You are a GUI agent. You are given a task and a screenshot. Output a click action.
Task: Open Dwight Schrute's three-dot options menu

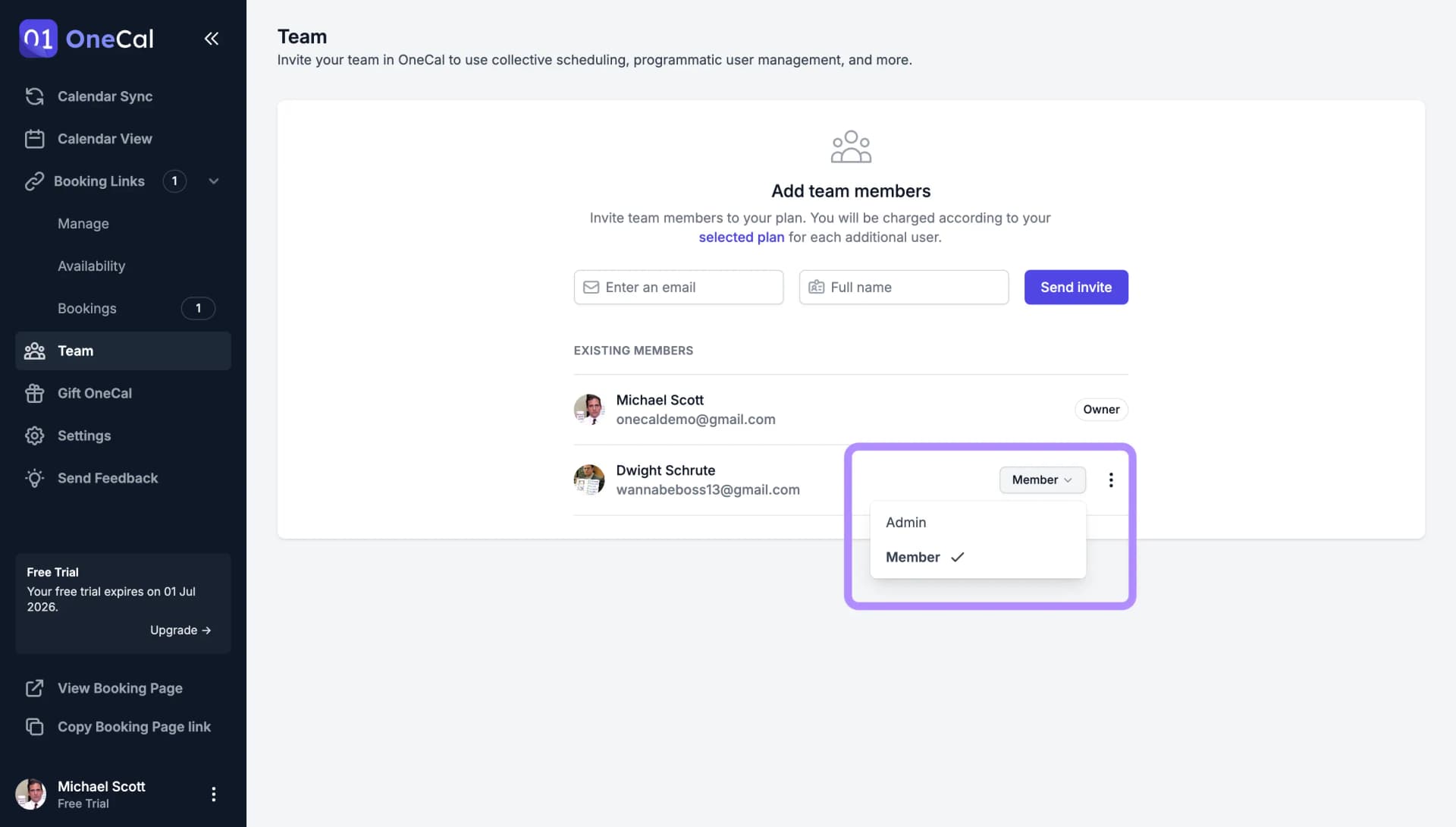click(1111, 480)
